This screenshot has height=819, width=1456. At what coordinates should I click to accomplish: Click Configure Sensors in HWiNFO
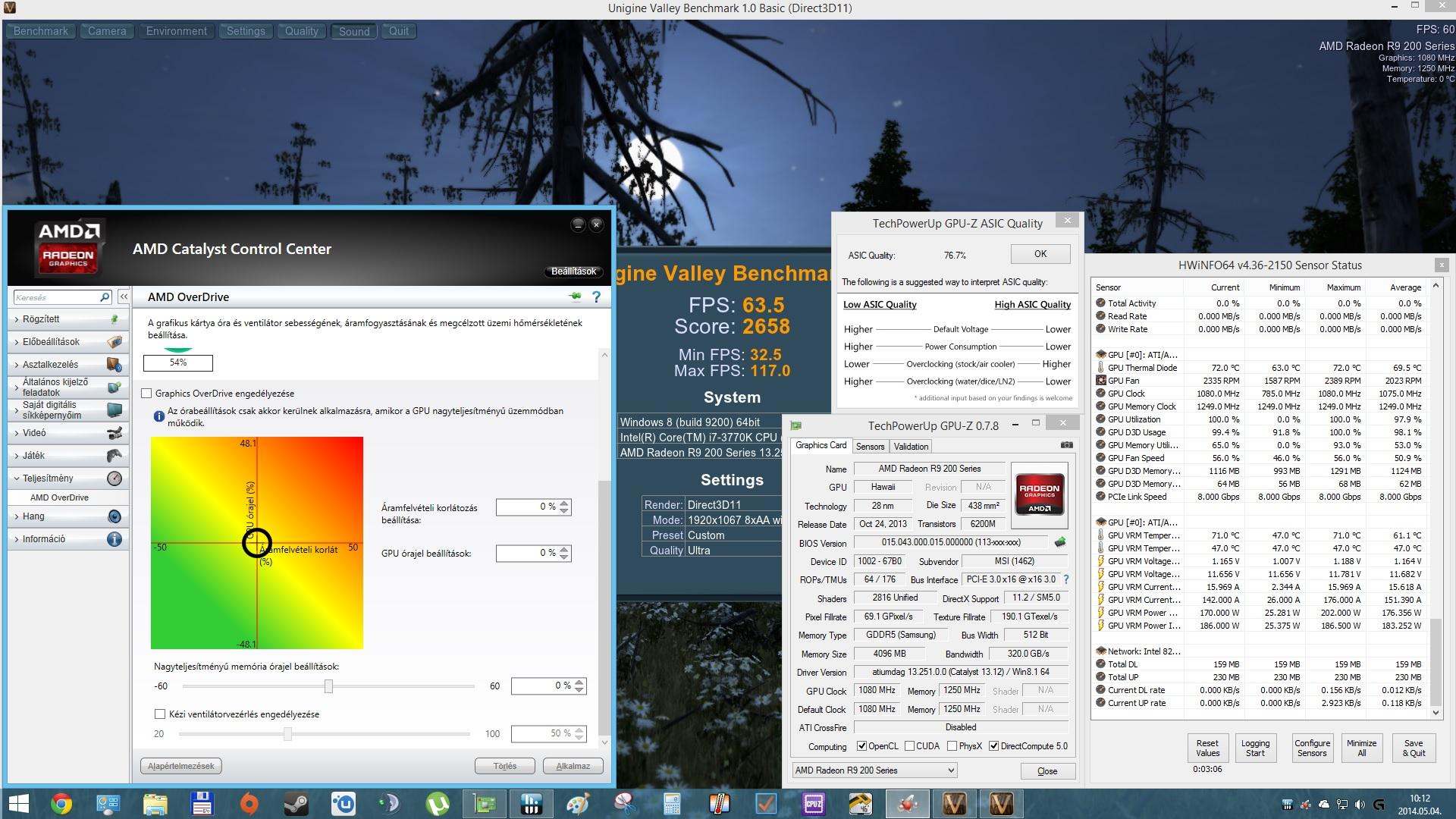(1312, 748)
